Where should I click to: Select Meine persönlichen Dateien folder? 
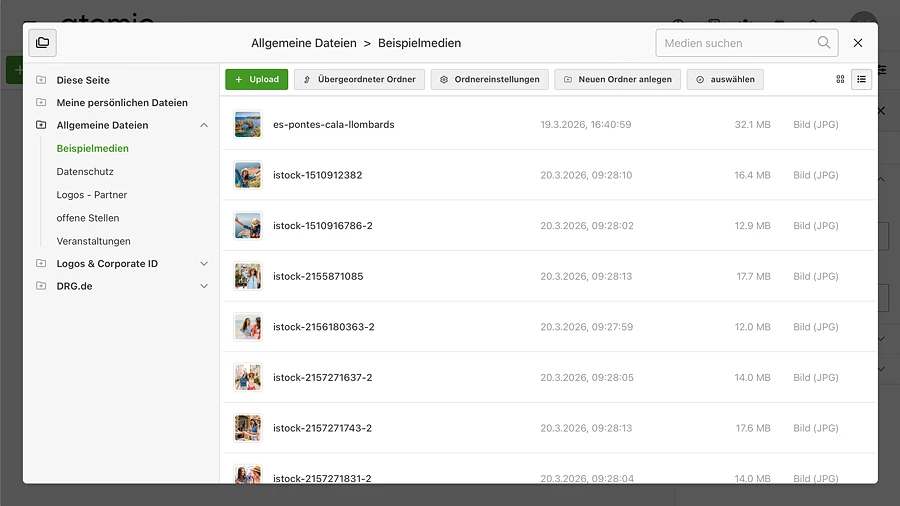(122, 103)
